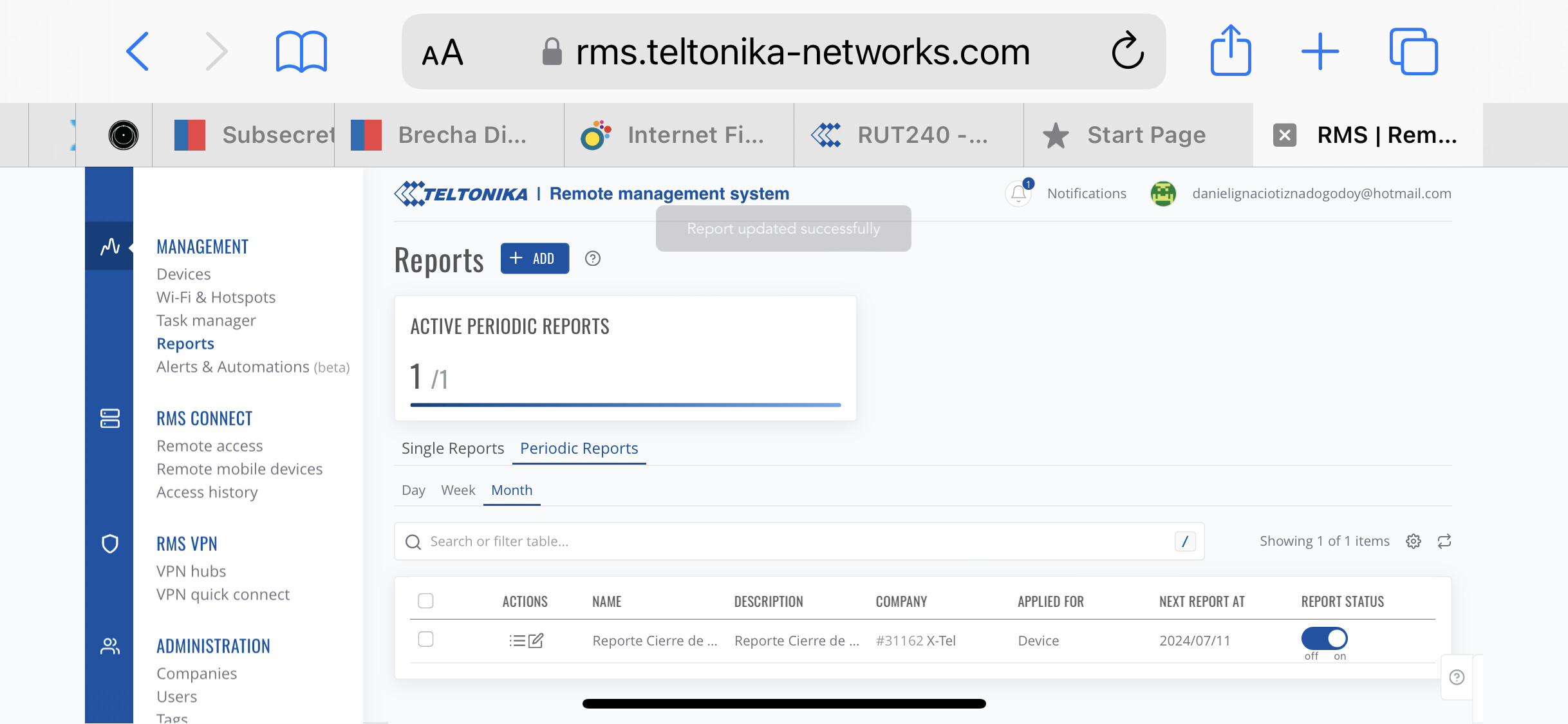
Task: Toggle the report status switch
Action: pos(1325,638)
